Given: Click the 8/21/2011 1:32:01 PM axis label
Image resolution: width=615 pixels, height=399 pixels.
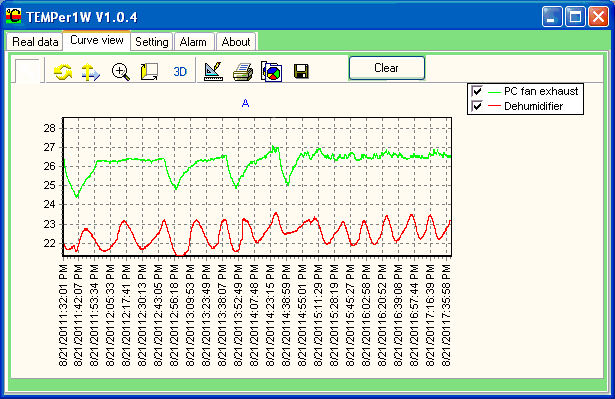Looking at the screenshot, I should coord(63,315).
